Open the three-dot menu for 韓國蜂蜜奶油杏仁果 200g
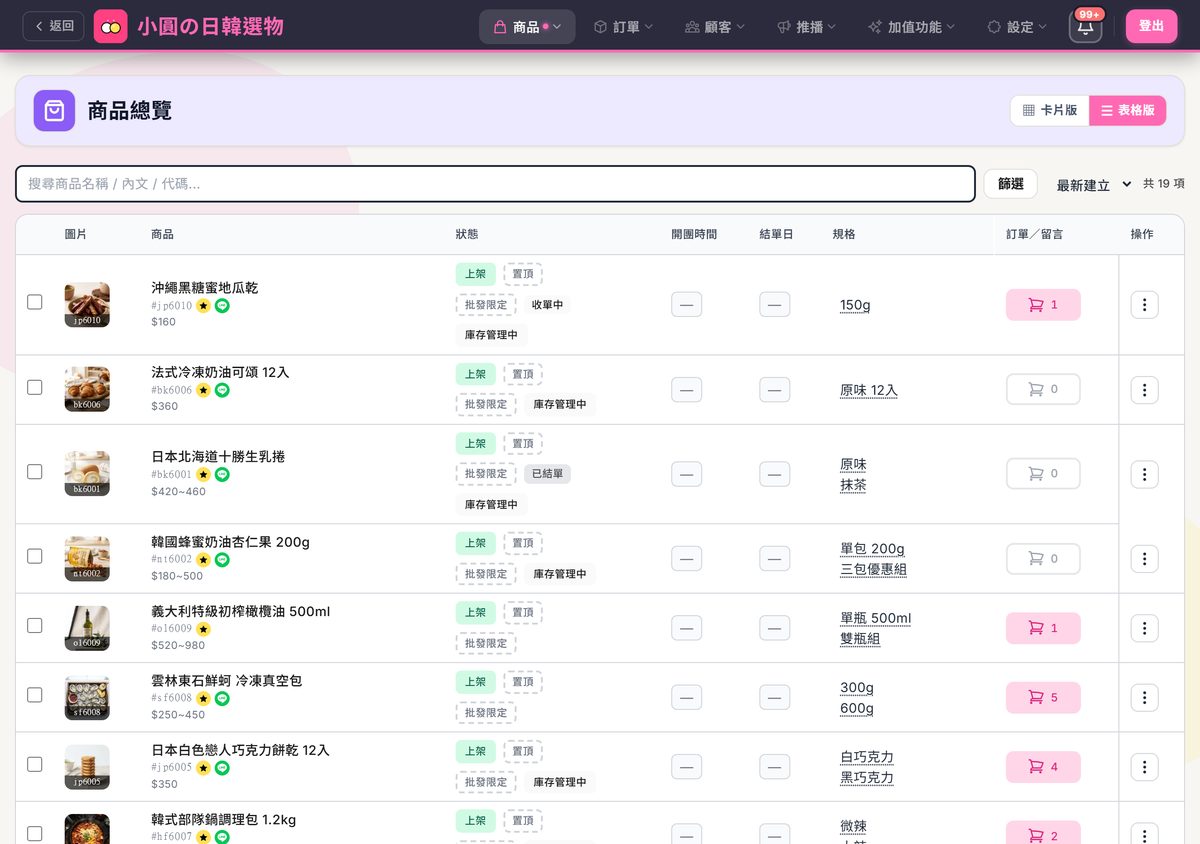 pos(1144,559)
